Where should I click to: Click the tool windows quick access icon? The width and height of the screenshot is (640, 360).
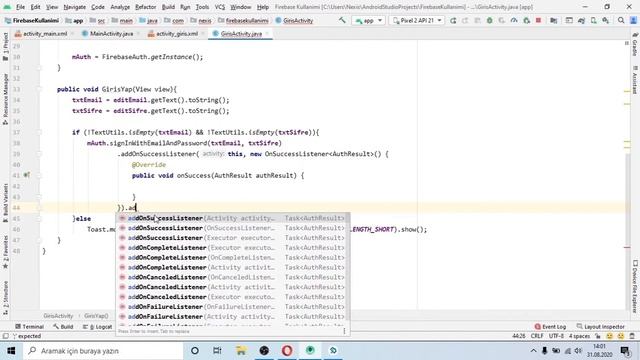pyautogui.click(x=5, y=336)
